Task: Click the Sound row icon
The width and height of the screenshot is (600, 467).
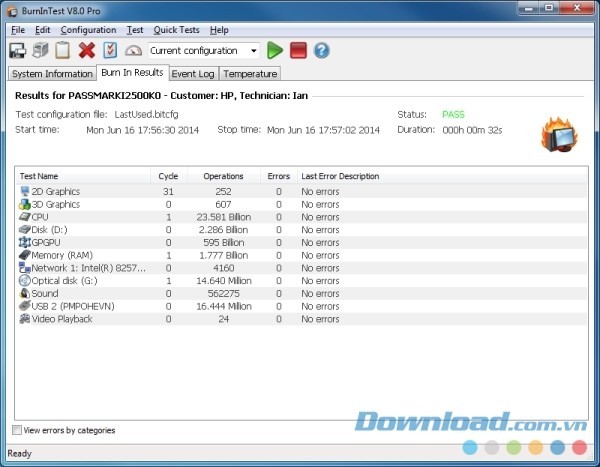Action: tap(25, 293)
